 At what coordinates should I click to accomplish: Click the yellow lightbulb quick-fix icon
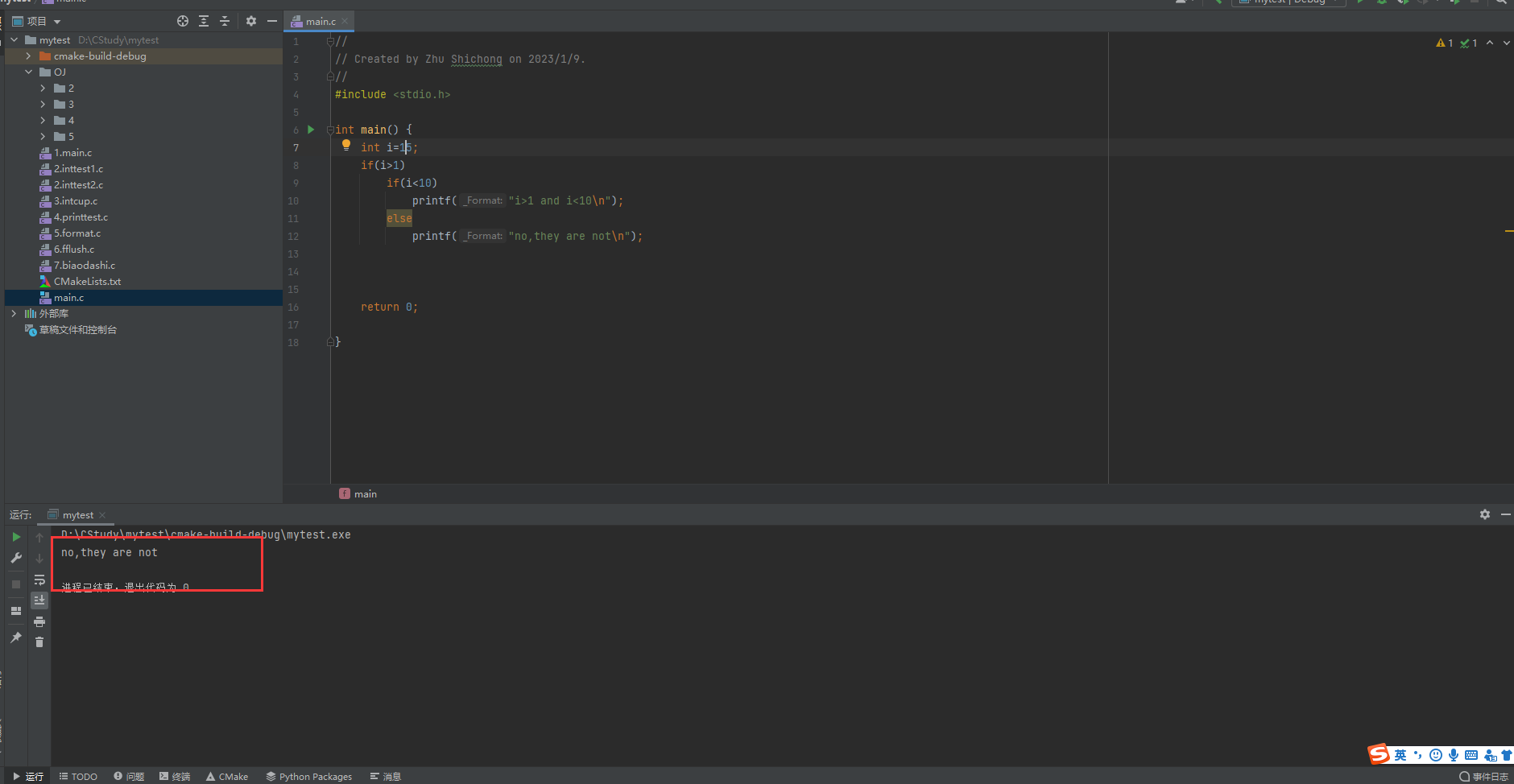(x=346, y=146)
